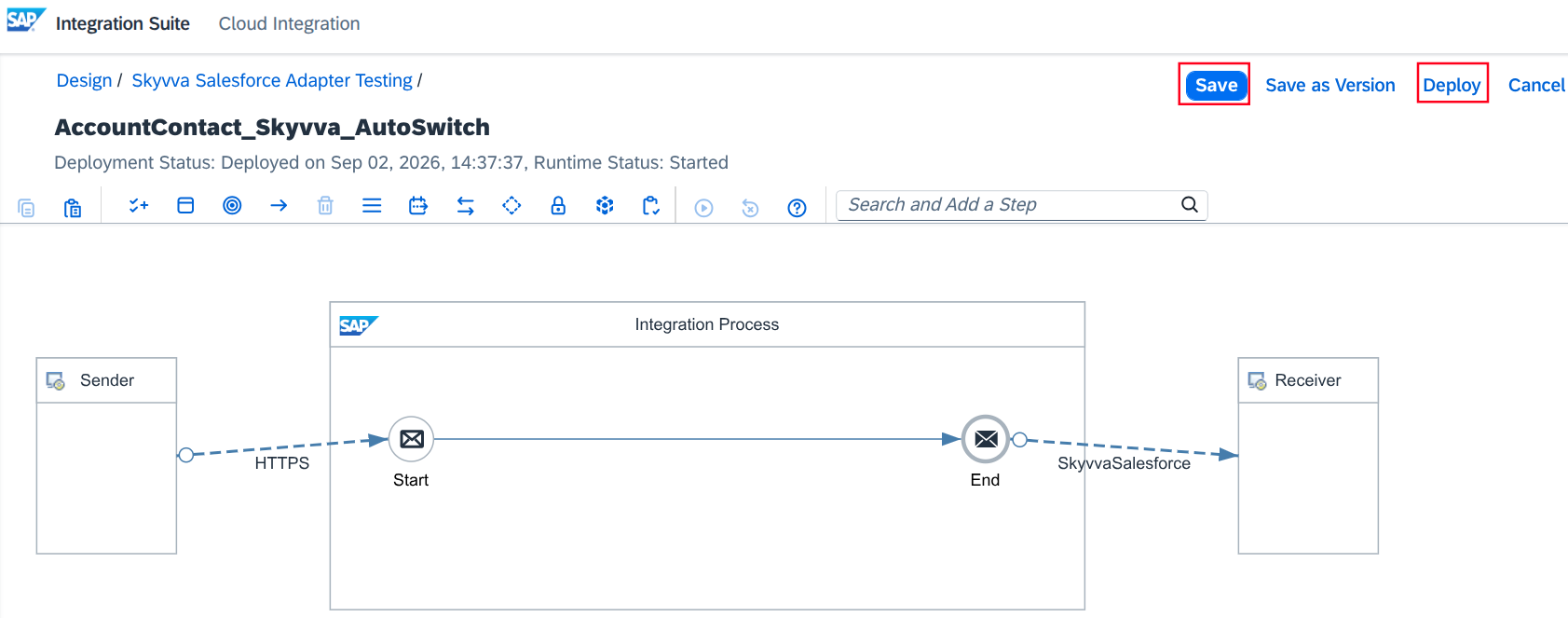The image size is (1568, 618).
Task: Click the dashed diamond toolbar icon
Action: pyautogui.click(x=511, y=205)
